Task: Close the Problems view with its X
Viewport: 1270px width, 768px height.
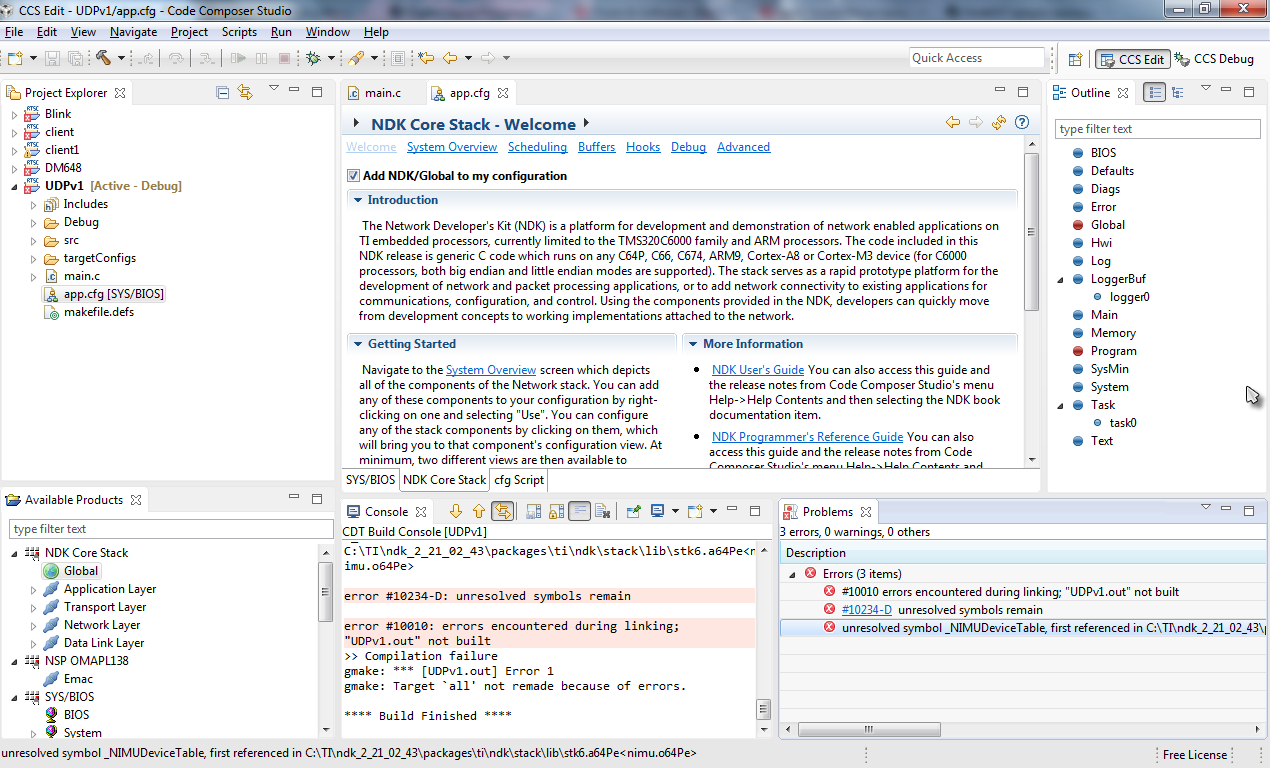Action: coord(866,512)
